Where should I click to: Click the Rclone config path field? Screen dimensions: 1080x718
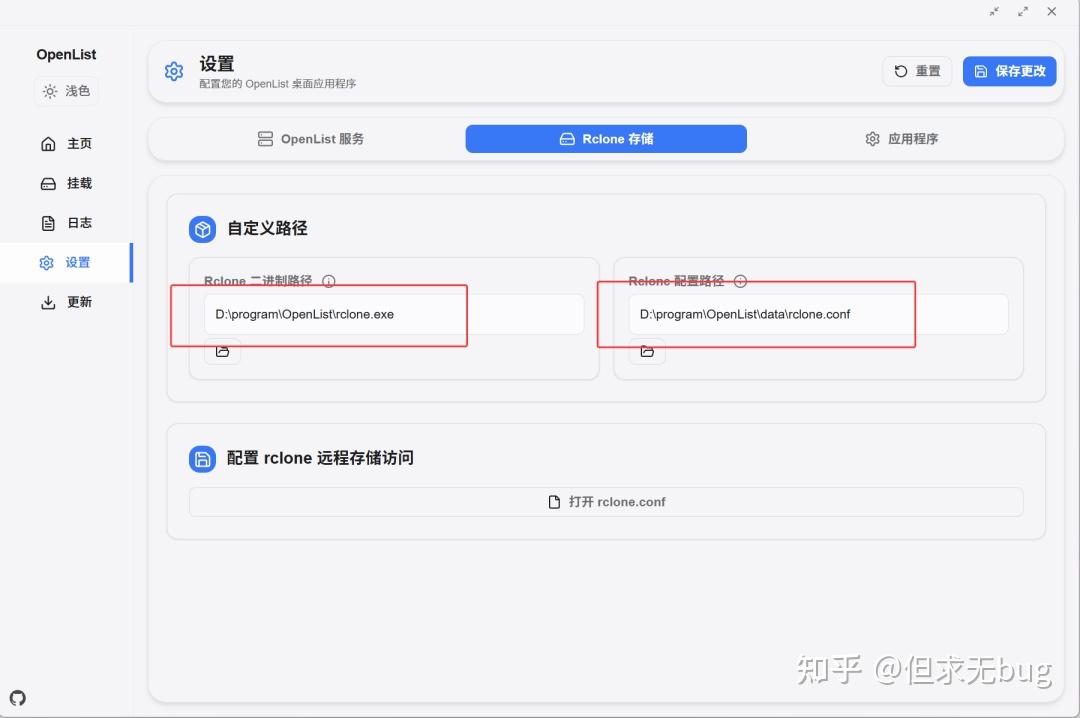818,314
